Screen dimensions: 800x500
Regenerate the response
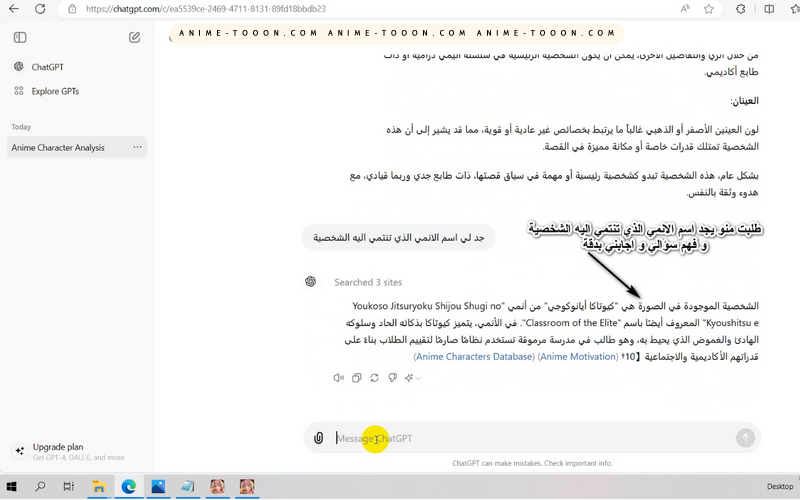[x=374, y=378]
